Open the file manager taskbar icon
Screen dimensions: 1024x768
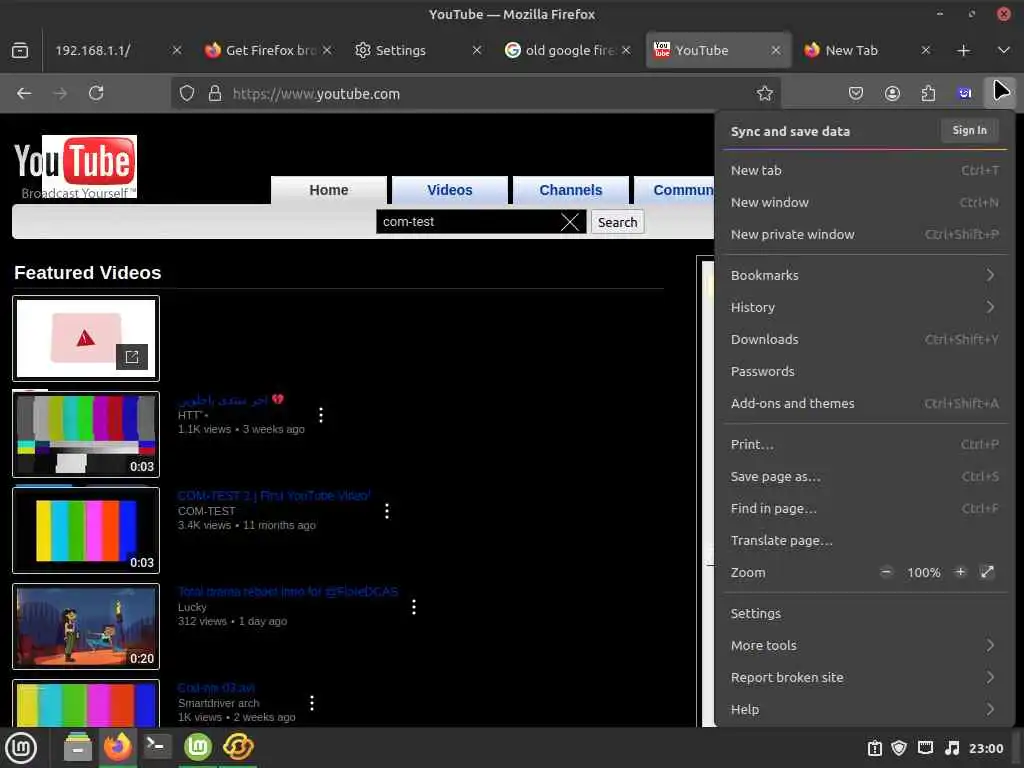[x=78, y=747]
